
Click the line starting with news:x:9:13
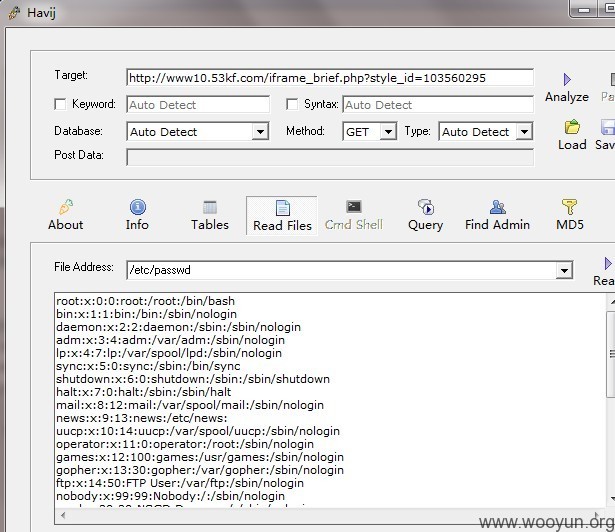click(x=142, y=418)
